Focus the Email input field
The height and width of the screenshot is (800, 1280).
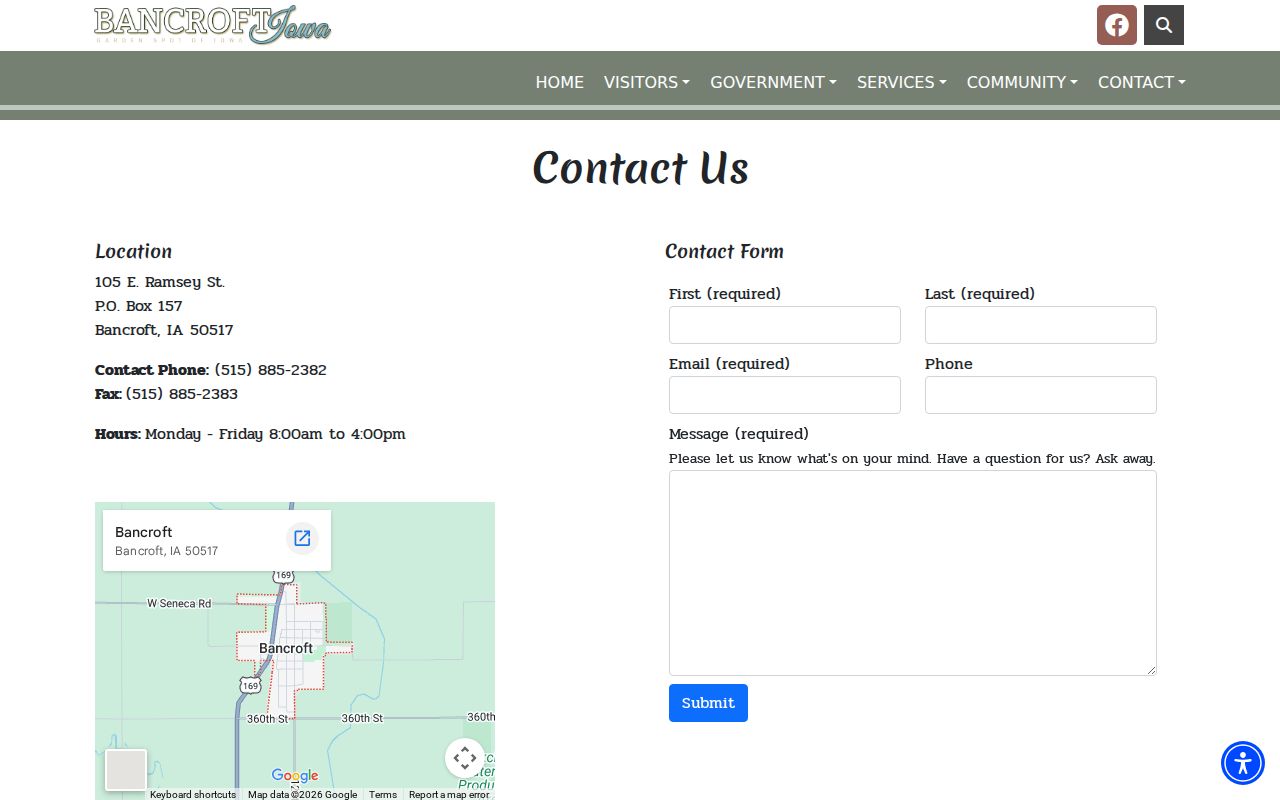click(x=785, y=395)
